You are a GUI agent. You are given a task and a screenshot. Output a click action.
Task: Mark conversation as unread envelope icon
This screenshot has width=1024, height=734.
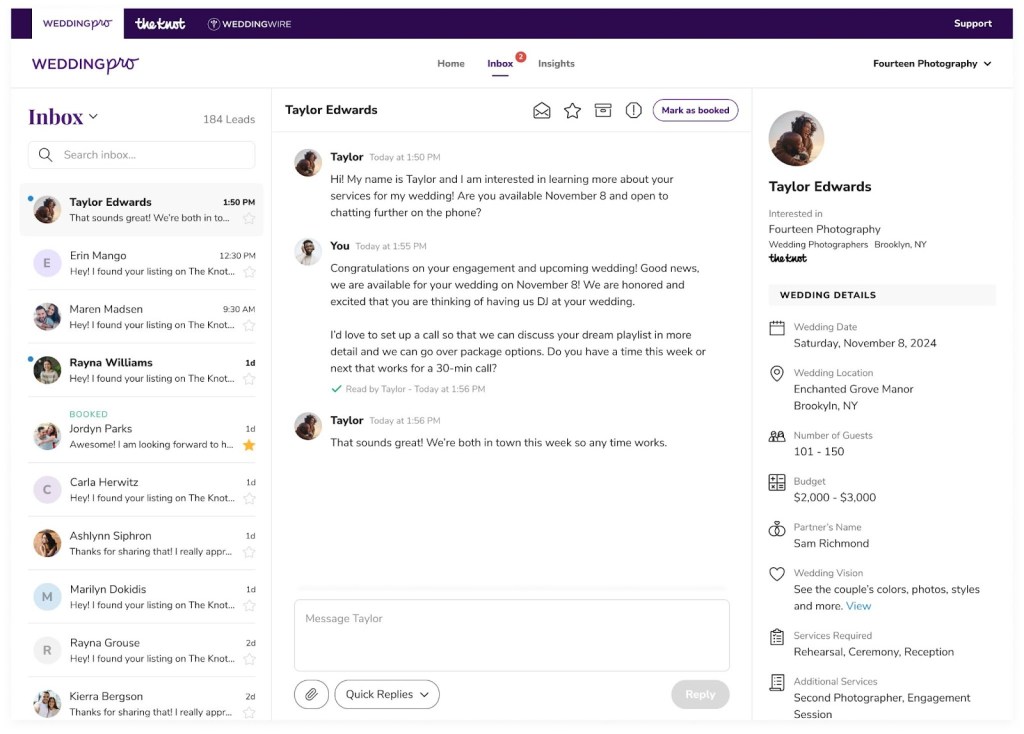coord(541,110)
